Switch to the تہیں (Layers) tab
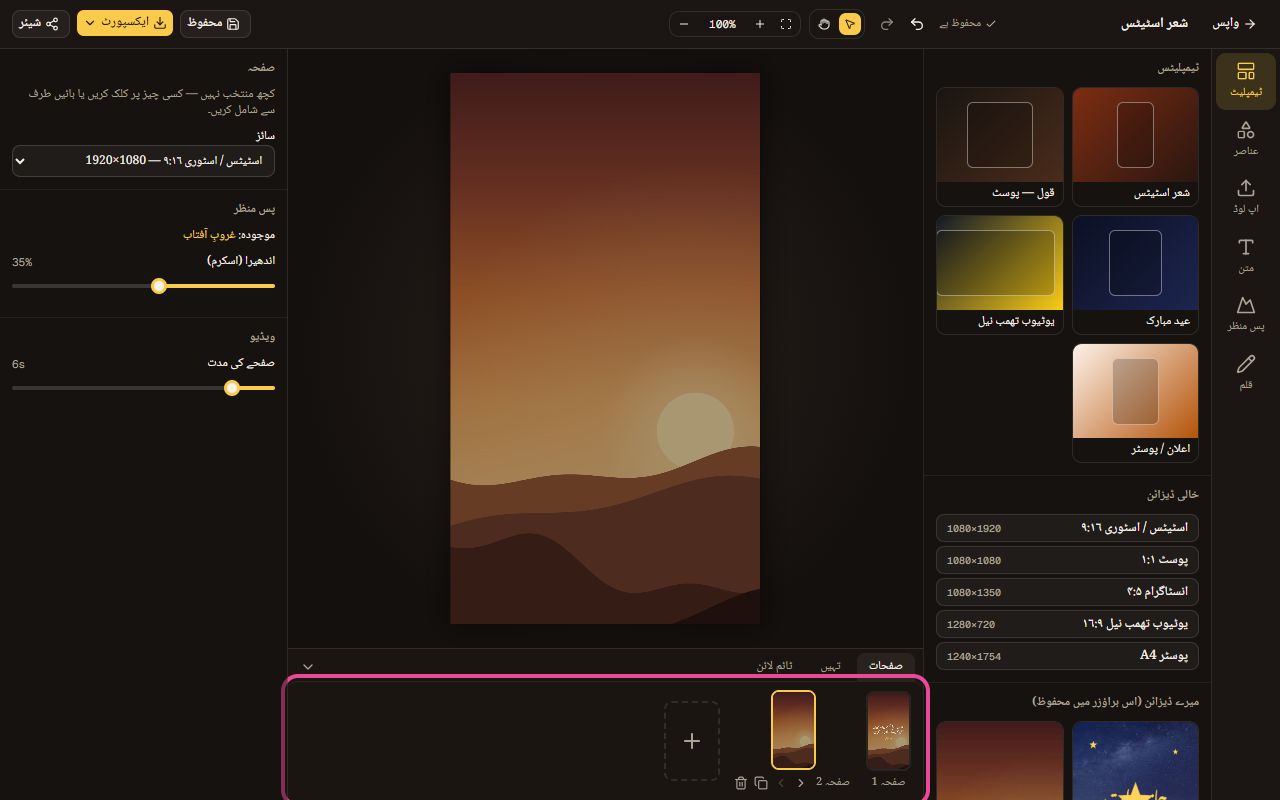Viewport: 1280px width, 800px height. 831,665
